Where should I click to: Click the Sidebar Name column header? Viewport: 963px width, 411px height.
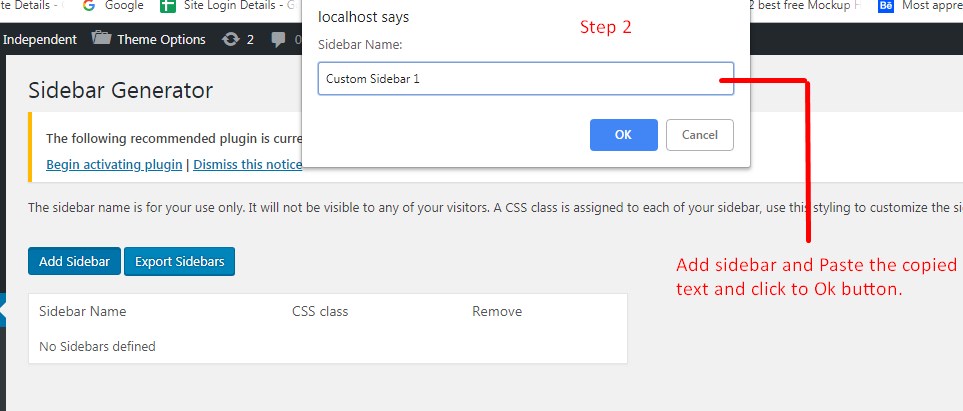coord(83,311)
